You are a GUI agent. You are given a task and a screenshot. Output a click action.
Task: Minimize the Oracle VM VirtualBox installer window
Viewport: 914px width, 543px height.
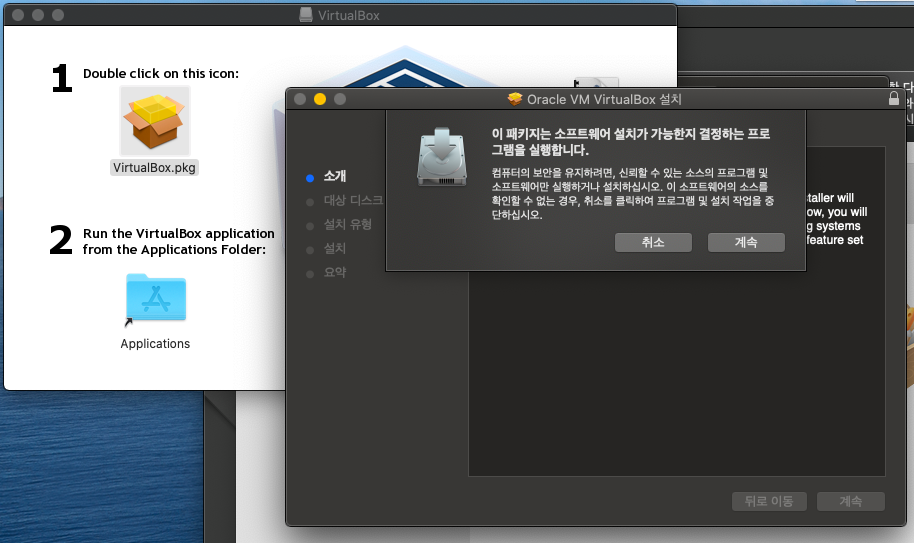point(319,99)
